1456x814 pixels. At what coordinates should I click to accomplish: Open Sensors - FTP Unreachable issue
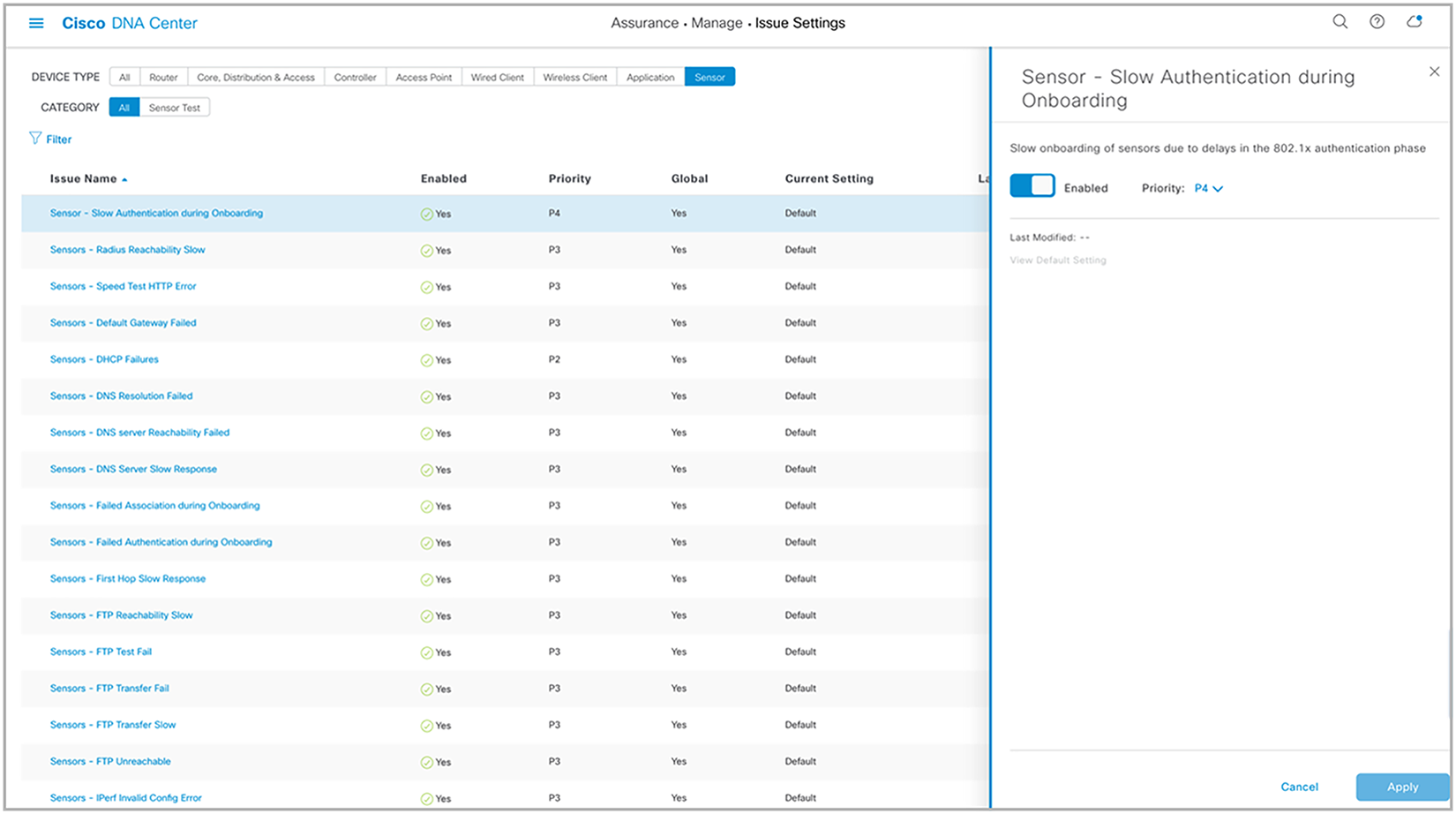click(110, 761)
